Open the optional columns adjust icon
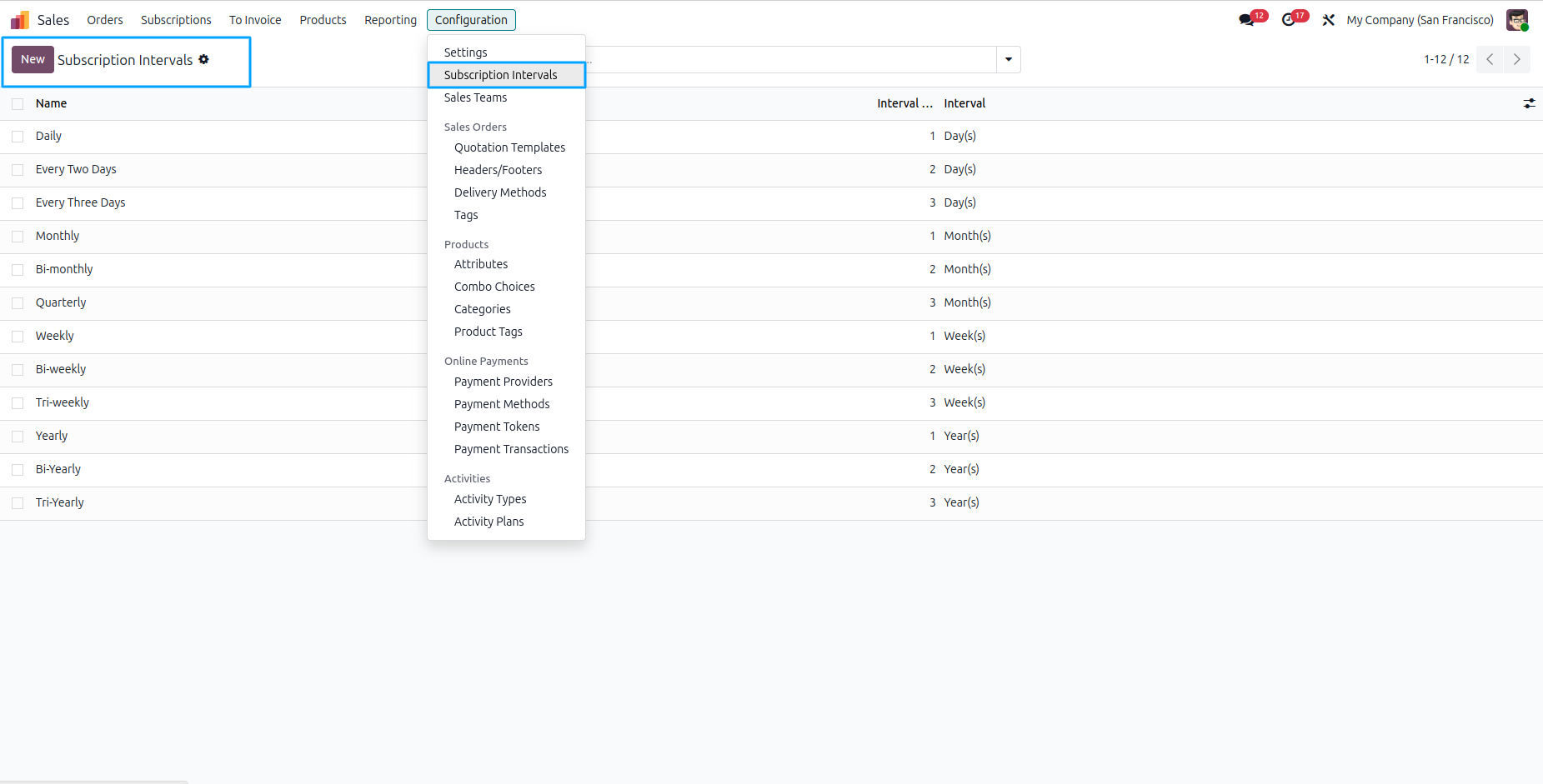 1529,103
